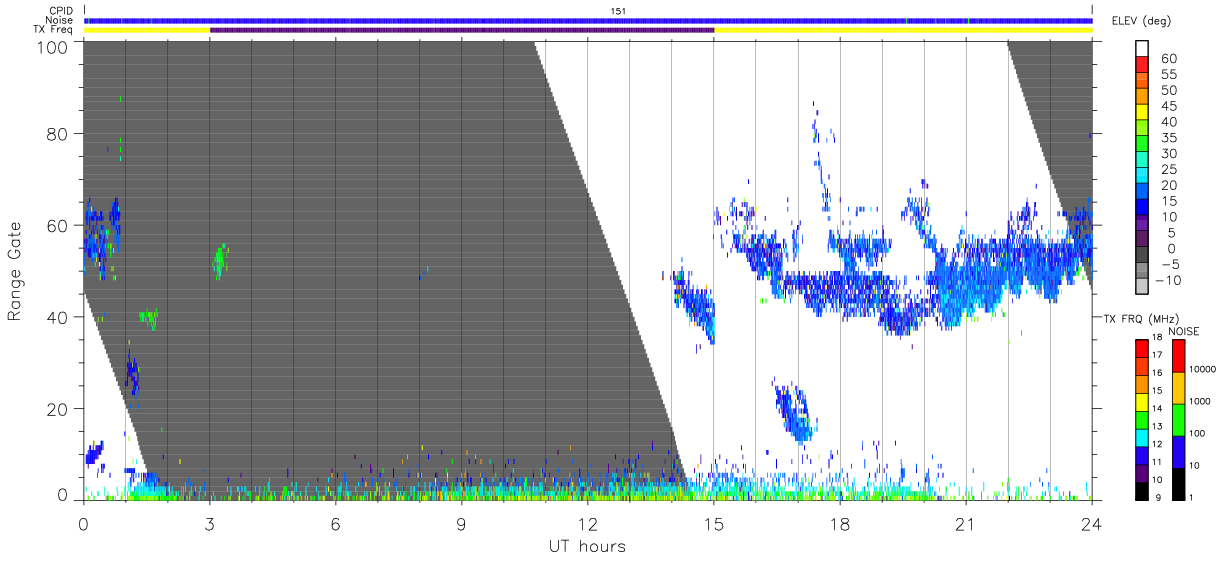This screenshot has height=567, width=1228.
Task: Click the 100 label on NOISE scale
Action: coord(1198,433)
